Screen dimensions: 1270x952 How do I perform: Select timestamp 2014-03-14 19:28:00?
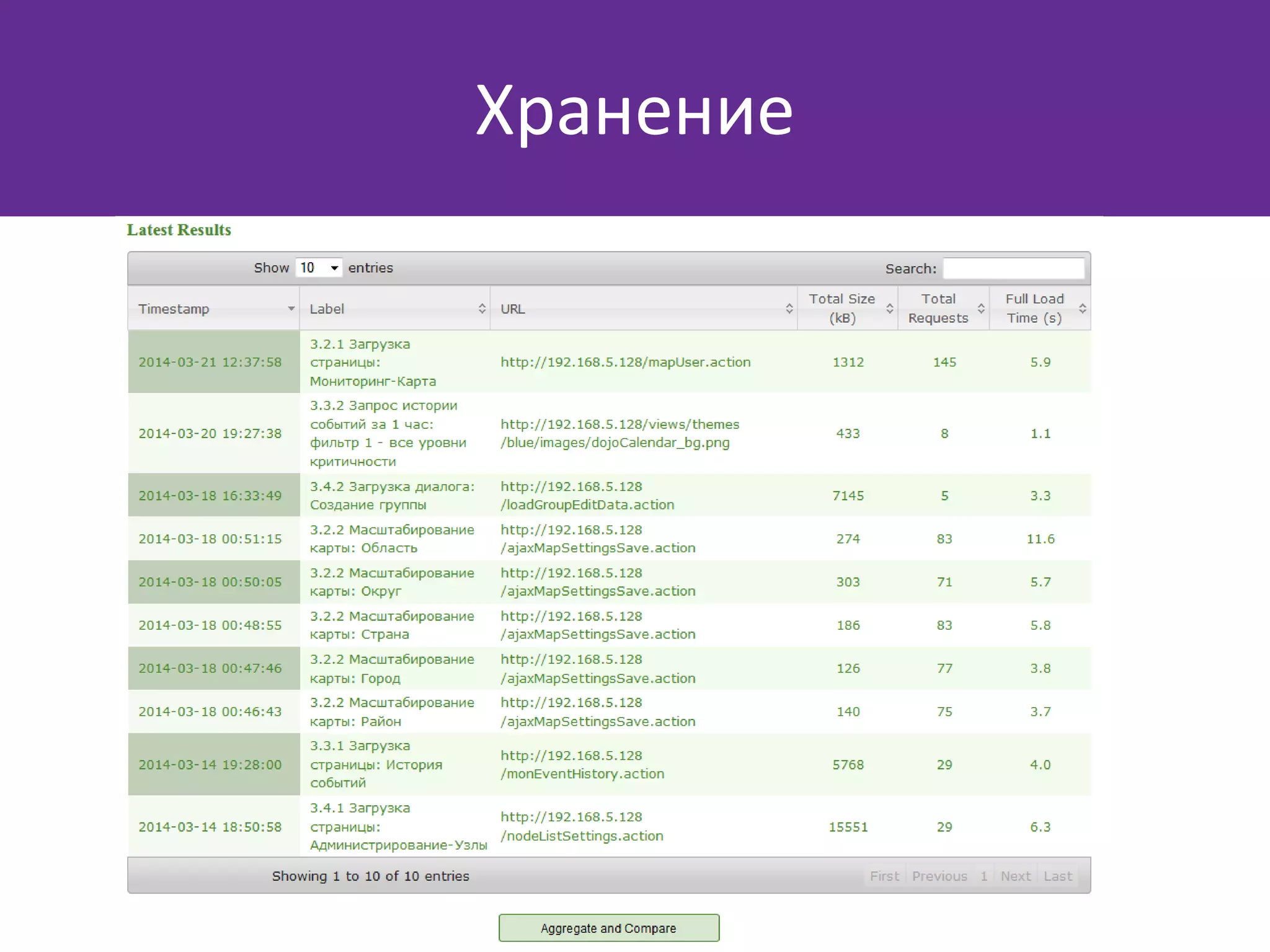[x=210, y=764]
